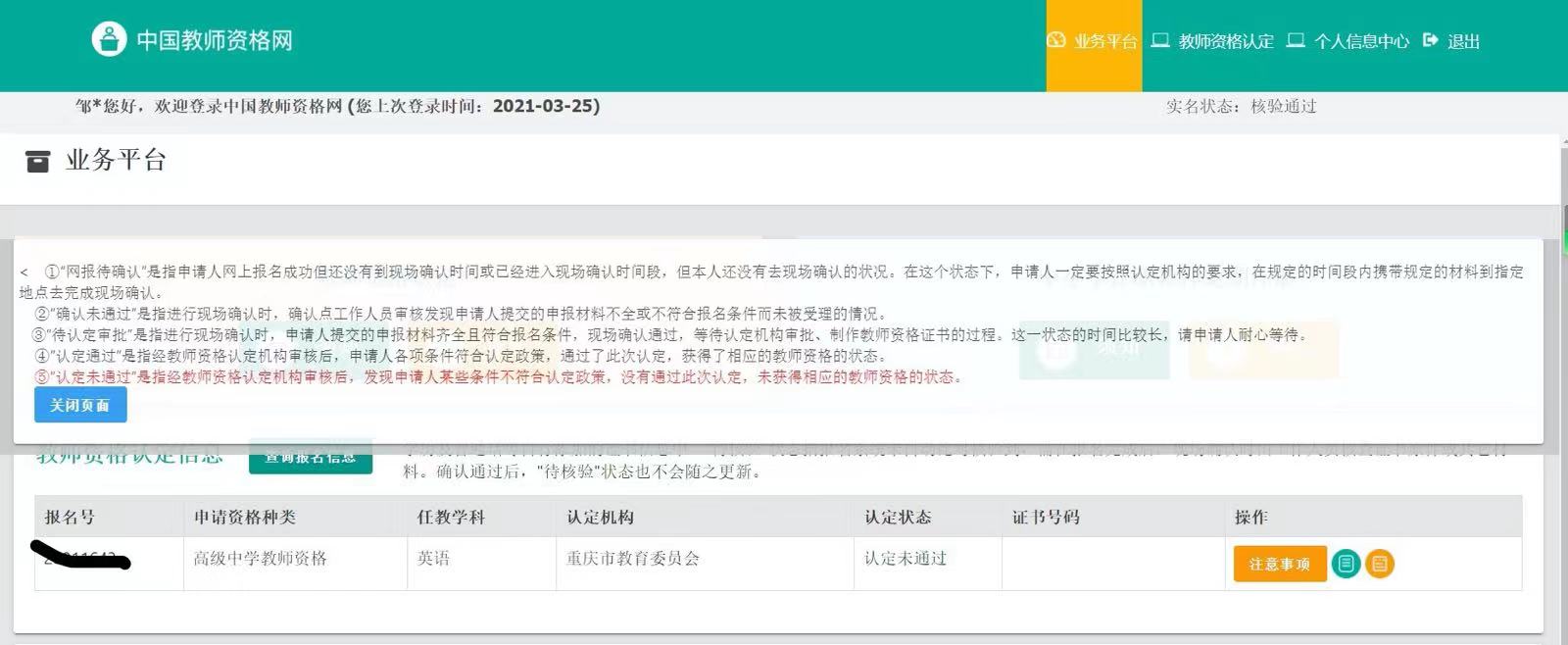
Task: Click the 中国教师资格网 site title text
Action: 215,40
